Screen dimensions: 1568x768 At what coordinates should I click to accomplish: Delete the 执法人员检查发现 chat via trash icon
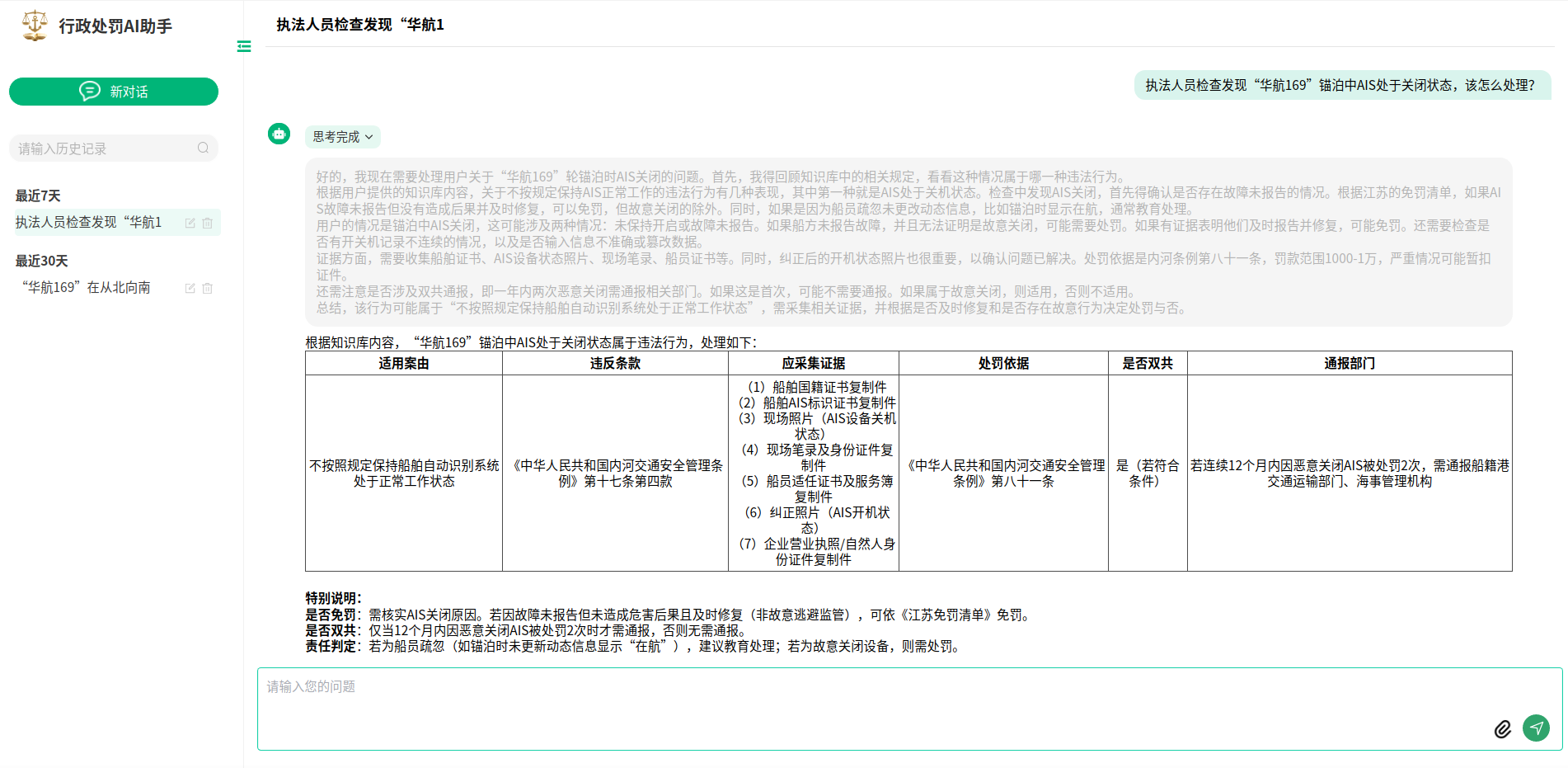(208, 223)
